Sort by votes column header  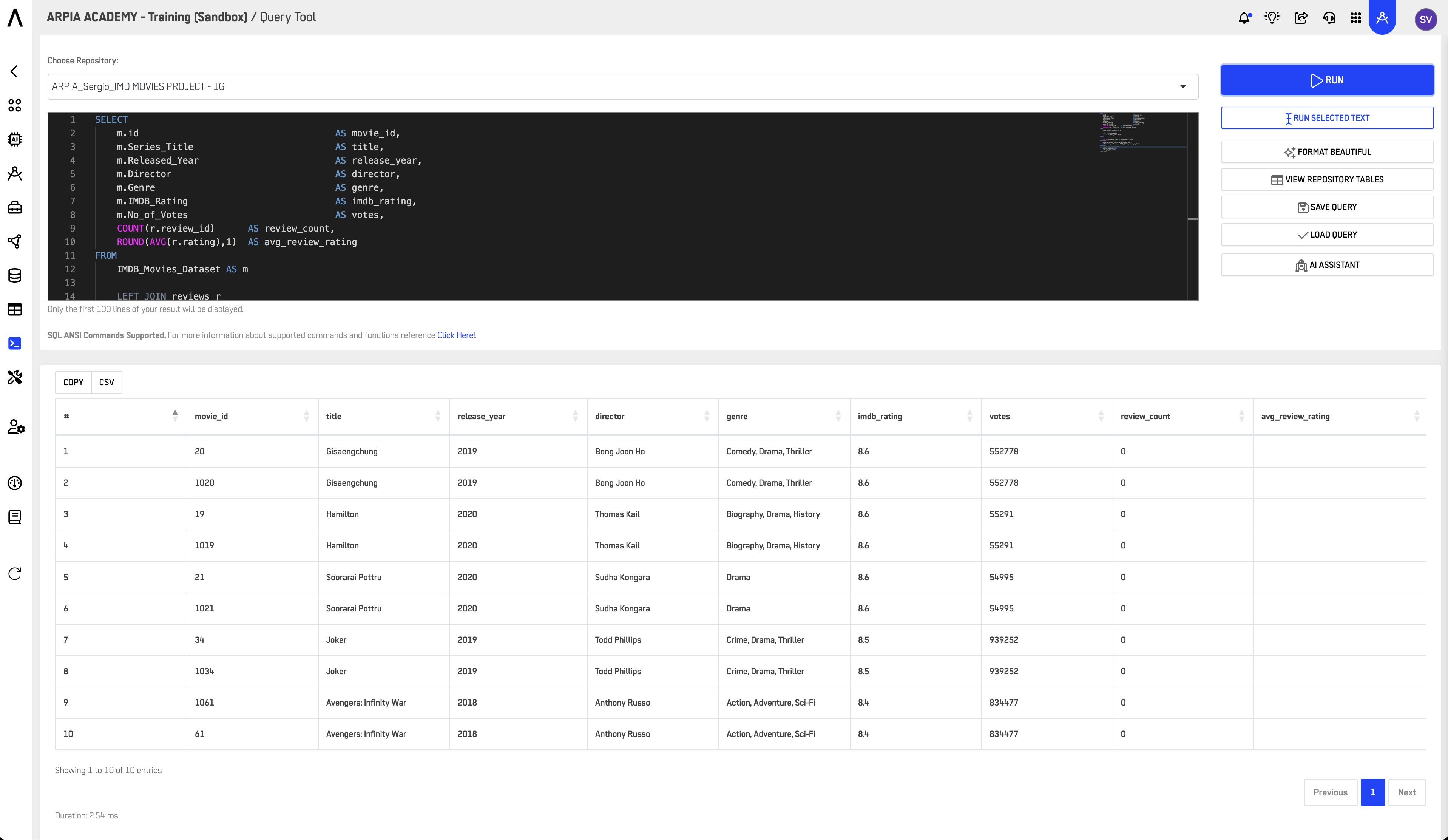[x=1047, y=416]
